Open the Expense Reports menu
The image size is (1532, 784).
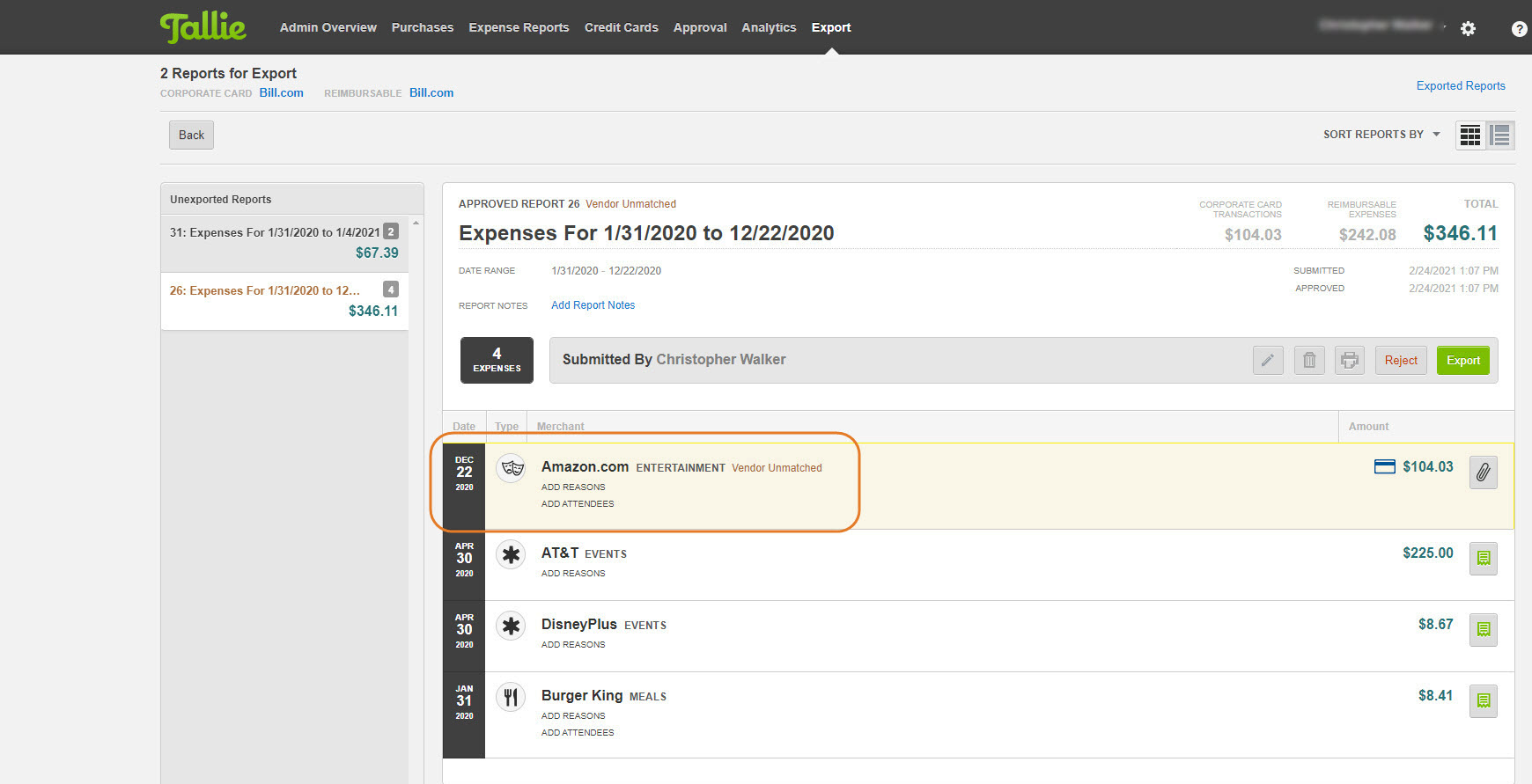[x=519, y=27]
